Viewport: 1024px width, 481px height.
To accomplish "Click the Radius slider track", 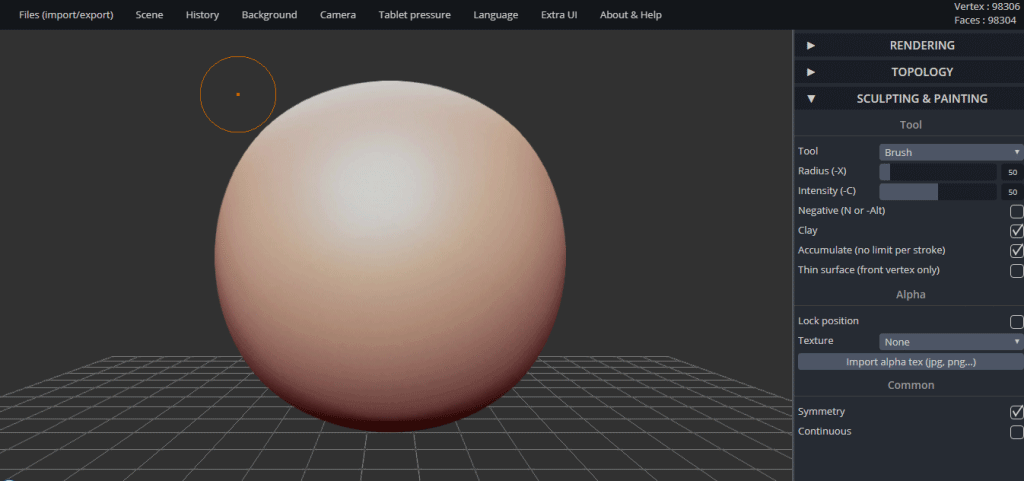I will [938, 172].
